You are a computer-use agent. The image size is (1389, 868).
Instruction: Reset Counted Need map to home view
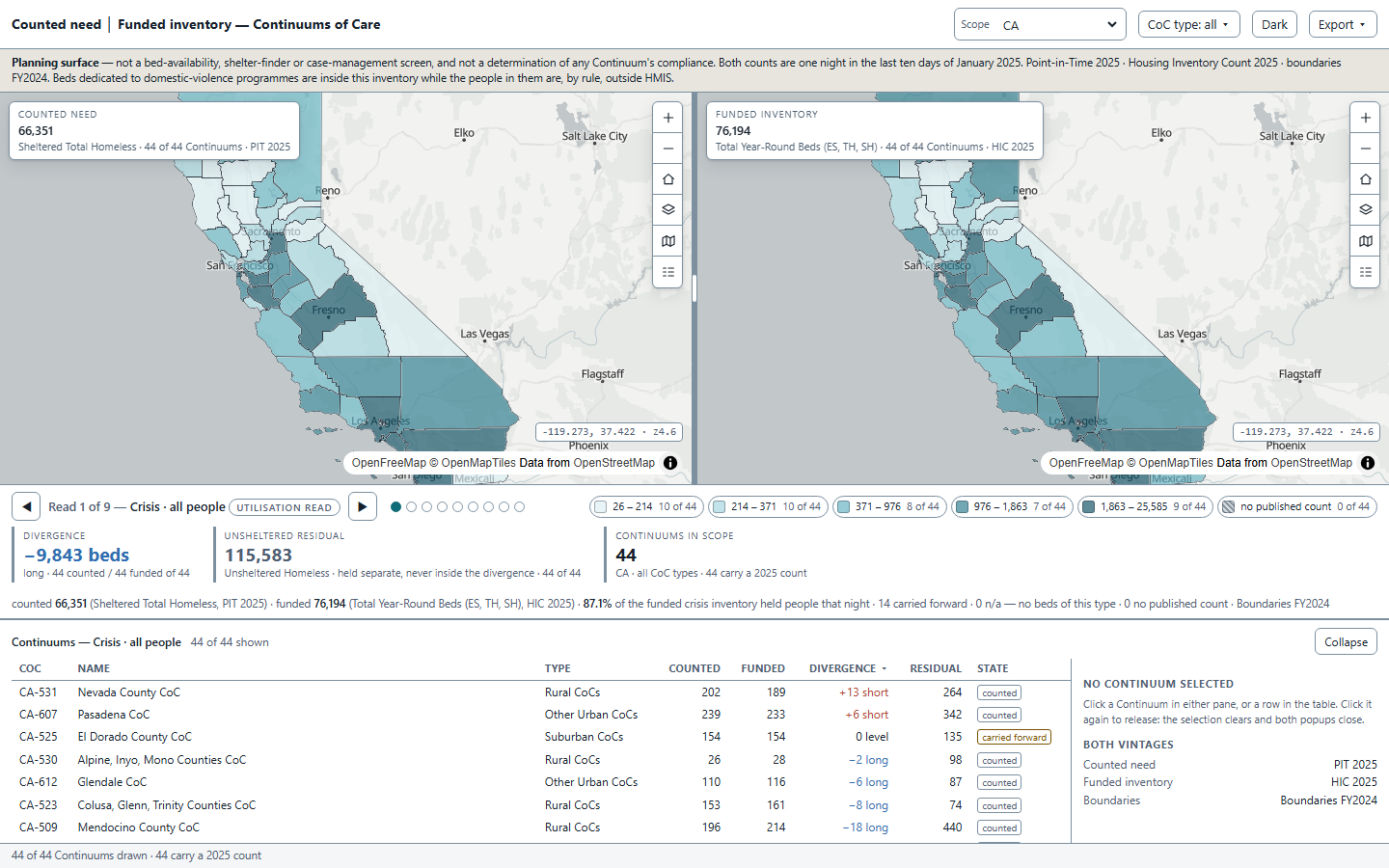click(x=667, y=179)
